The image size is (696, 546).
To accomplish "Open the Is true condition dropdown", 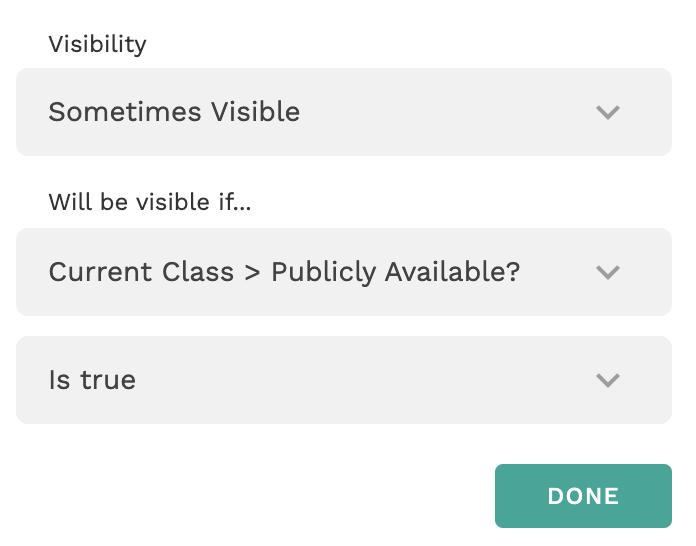I will click(x=343, y=380).
